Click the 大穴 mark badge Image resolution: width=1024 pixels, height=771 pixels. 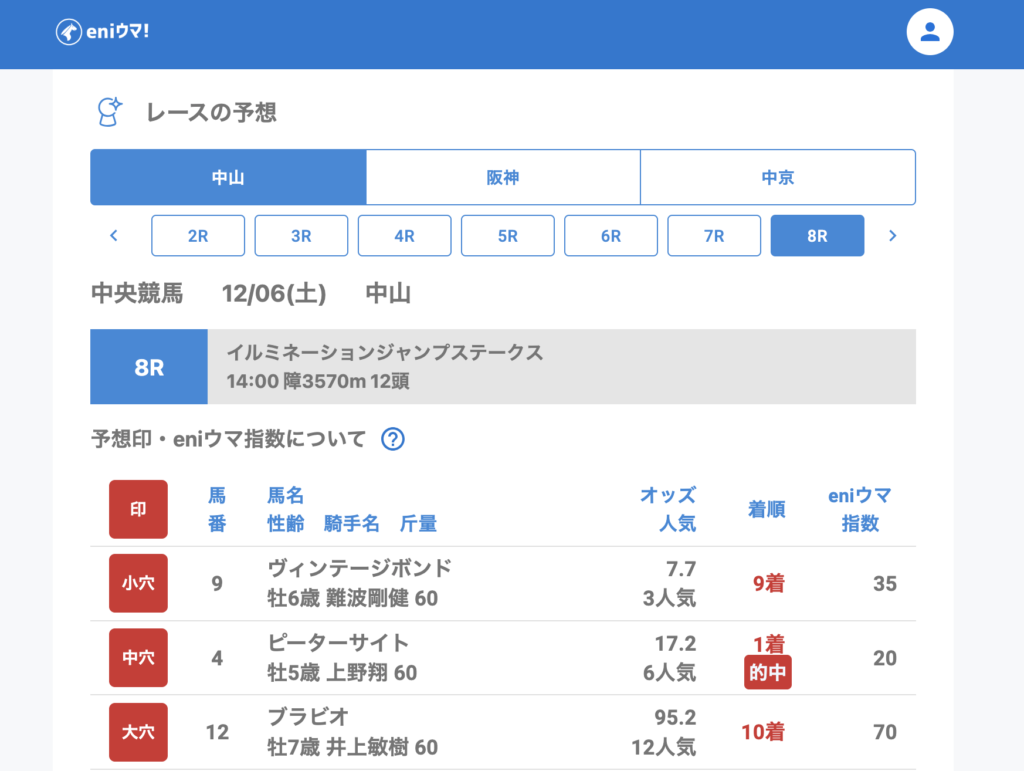[x=138, y=732]
